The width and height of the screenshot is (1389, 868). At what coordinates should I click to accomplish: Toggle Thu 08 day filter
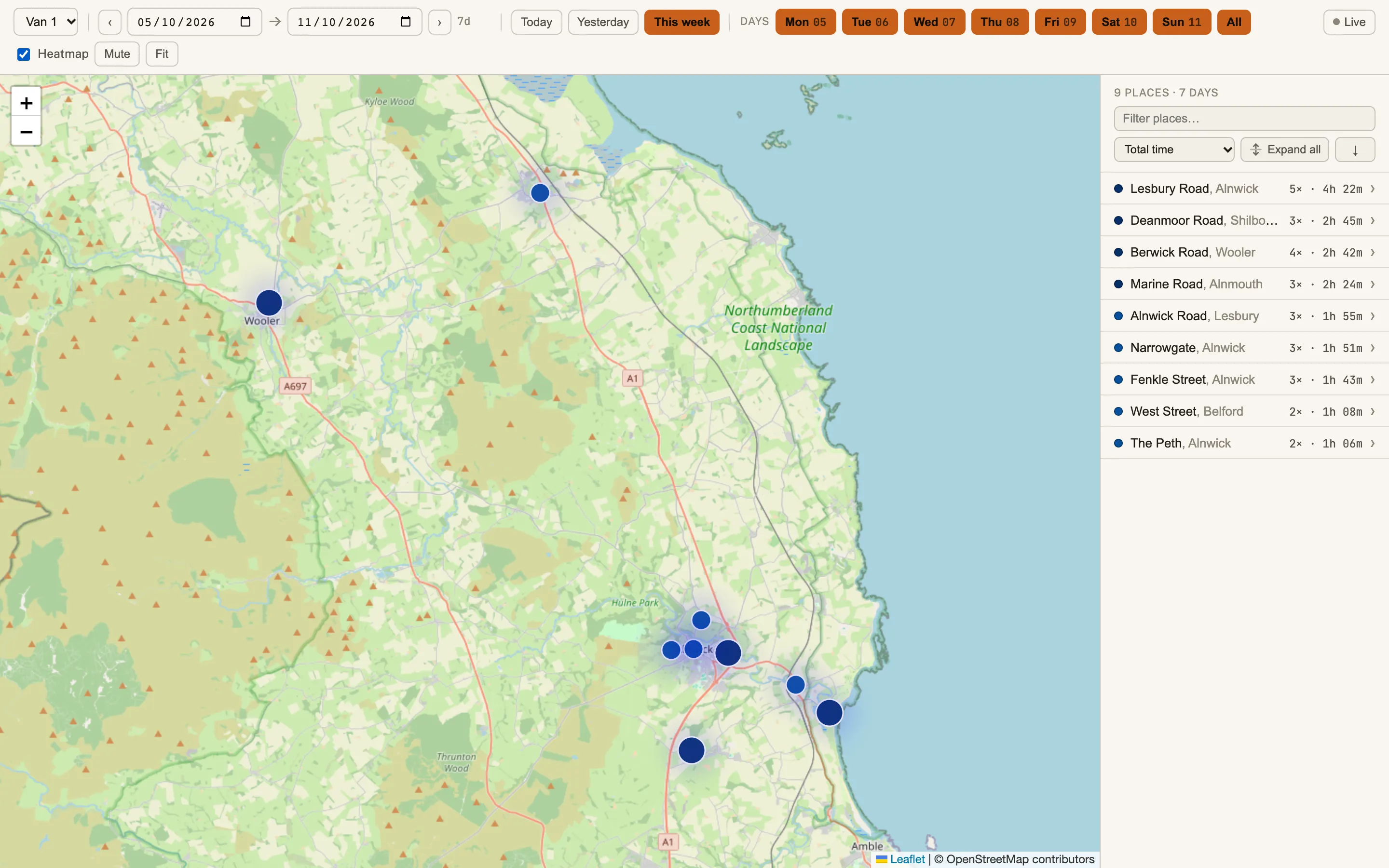[1000, 22]
